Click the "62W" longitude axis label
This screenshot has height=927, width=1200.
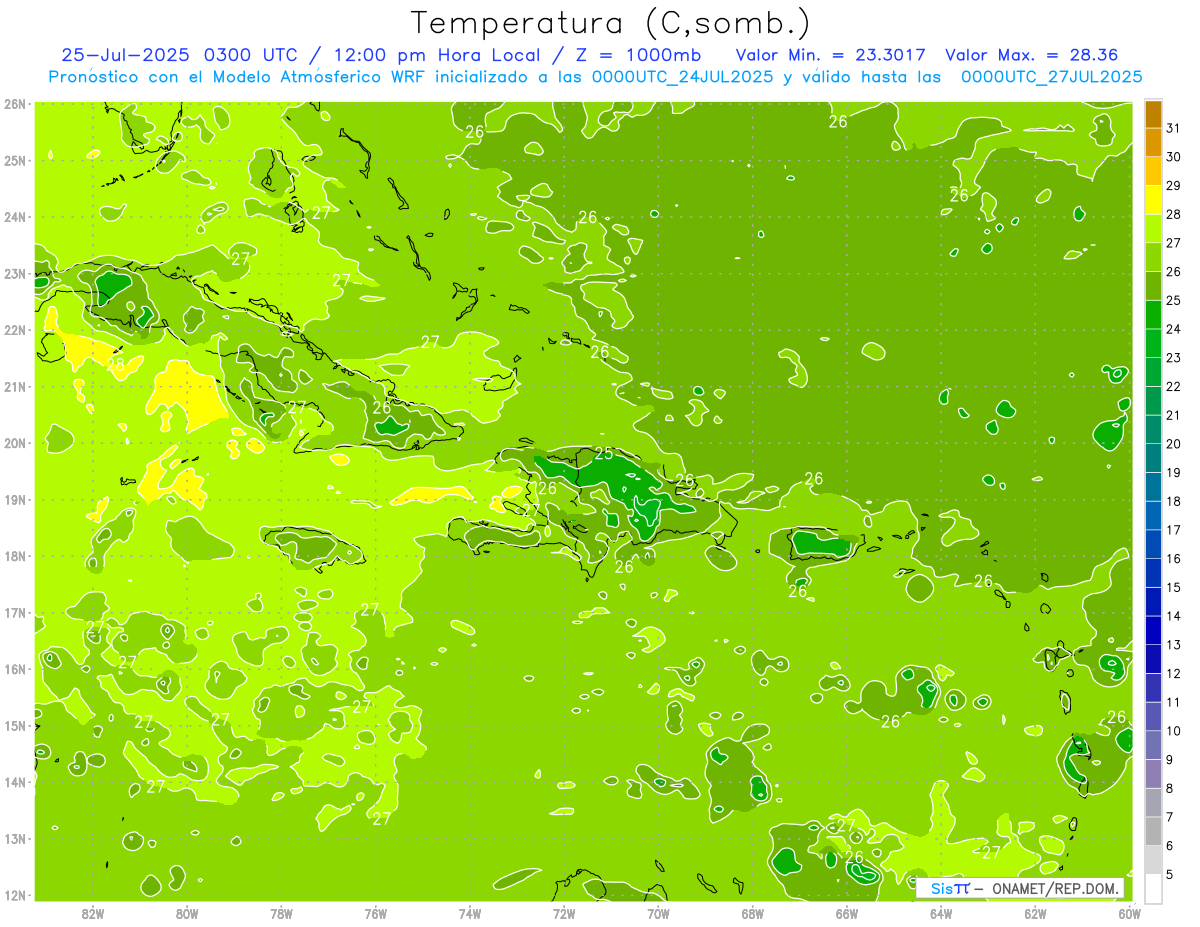point(1035,913)
